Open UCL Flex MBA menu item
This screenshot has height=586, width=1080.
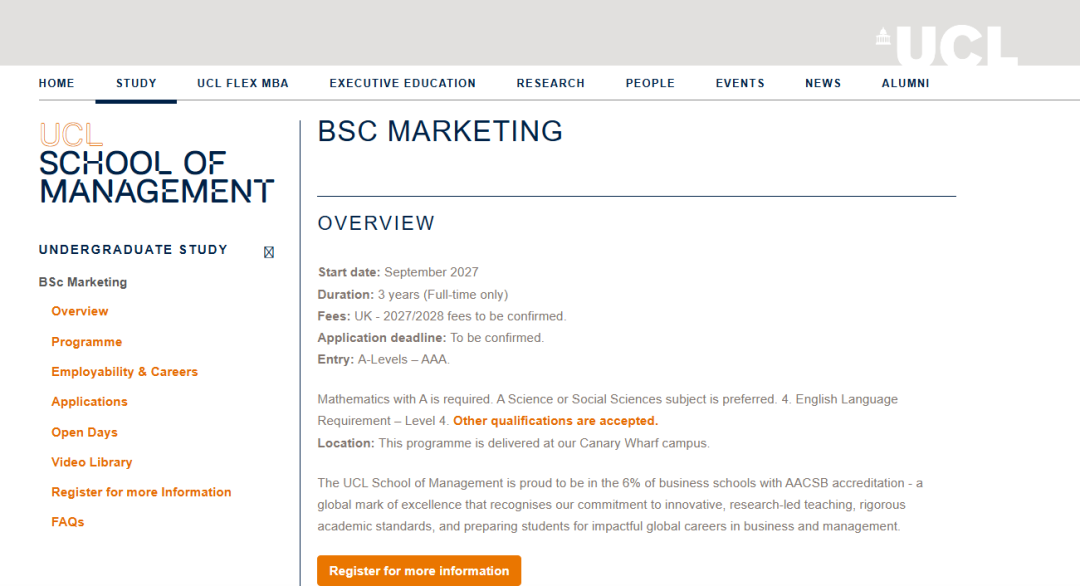(243, 83)
